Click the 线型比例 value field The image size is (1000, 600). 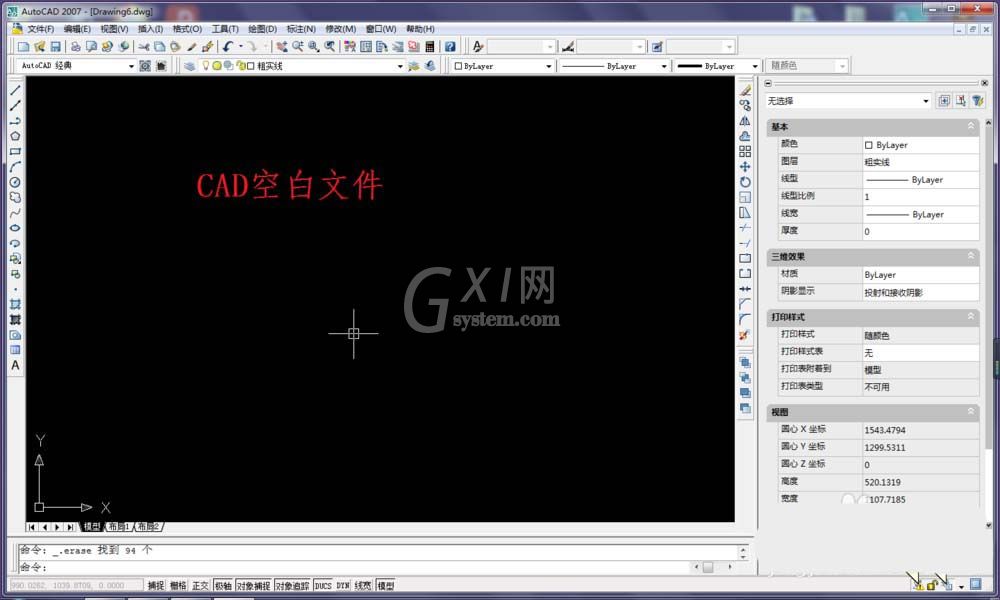pyautogui.click(x=920, y=196)
